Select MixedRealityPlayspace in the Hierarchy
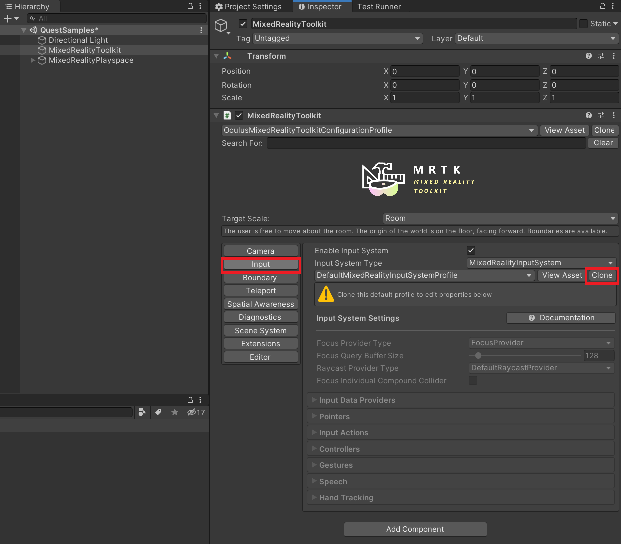 91,61
